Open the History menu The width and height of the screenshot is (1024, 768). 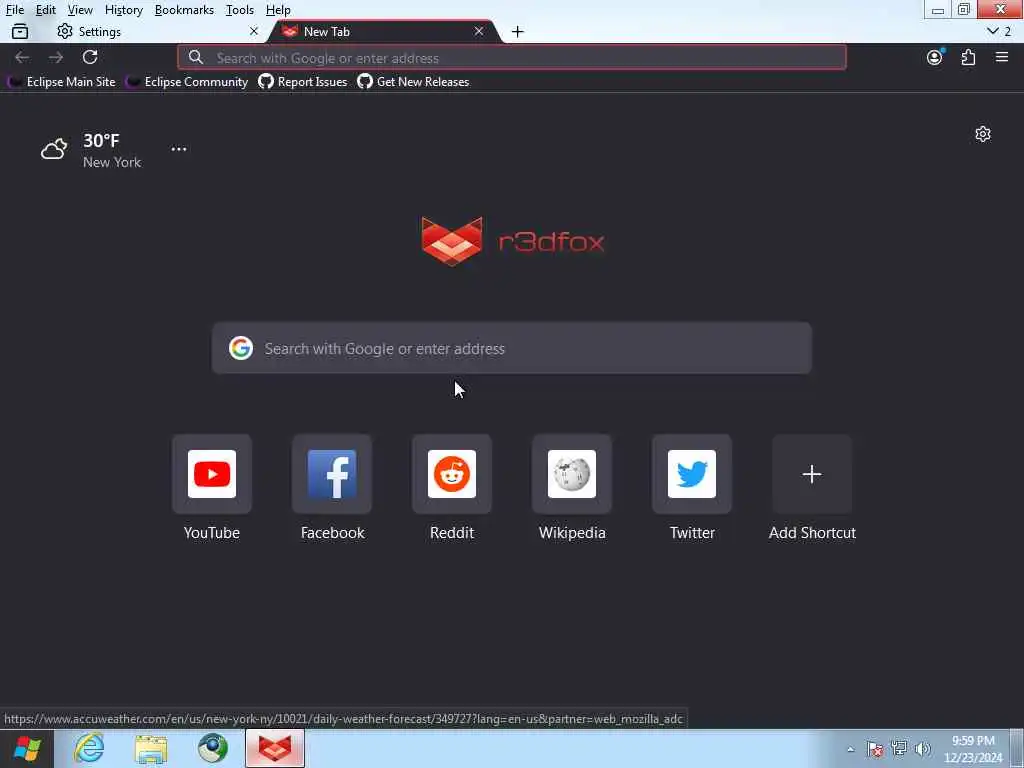point(124,10)
